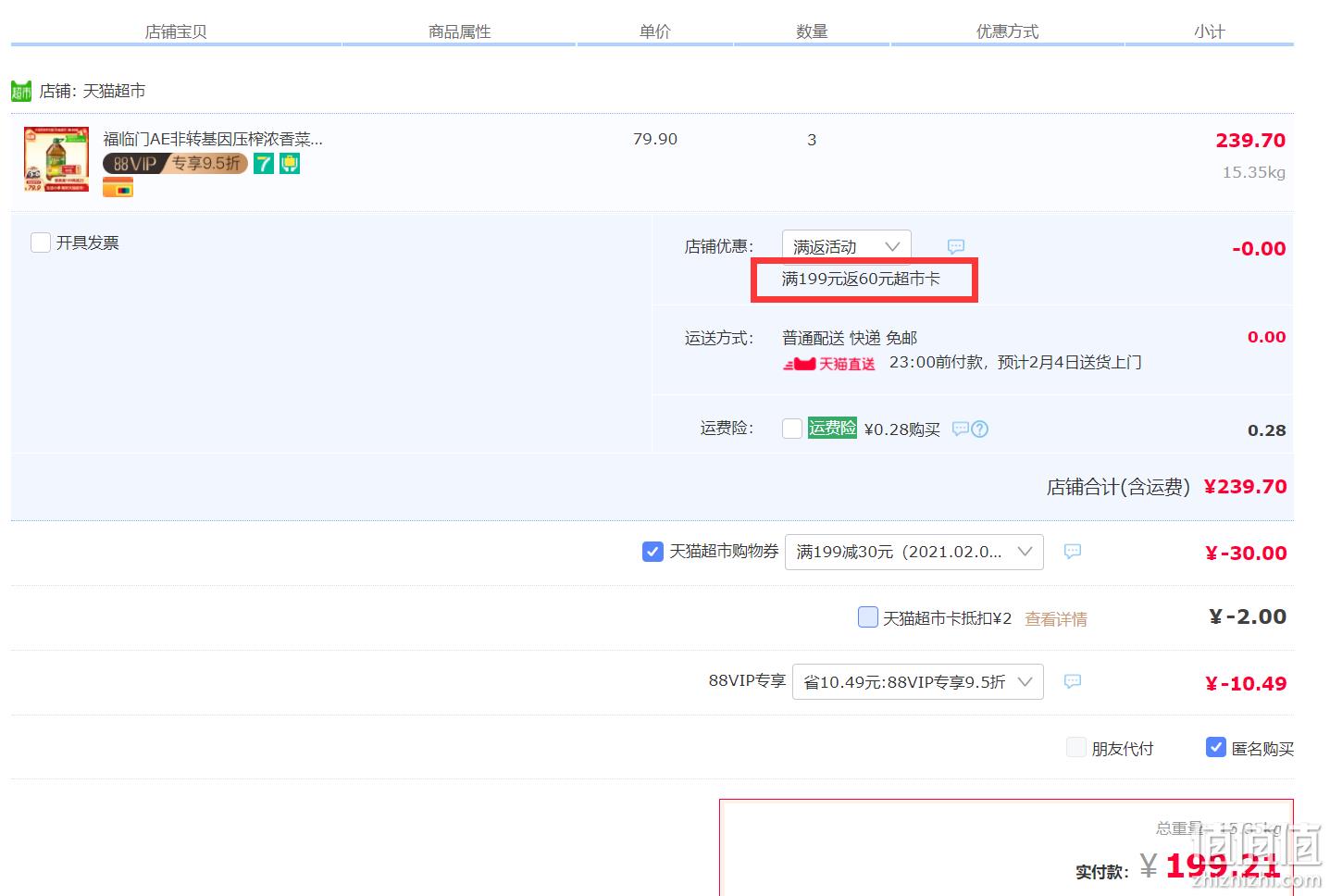Uncheck the 天猫超市购物券 checkbox
The image size is (1330, 896).
click(x=653, y=552)
